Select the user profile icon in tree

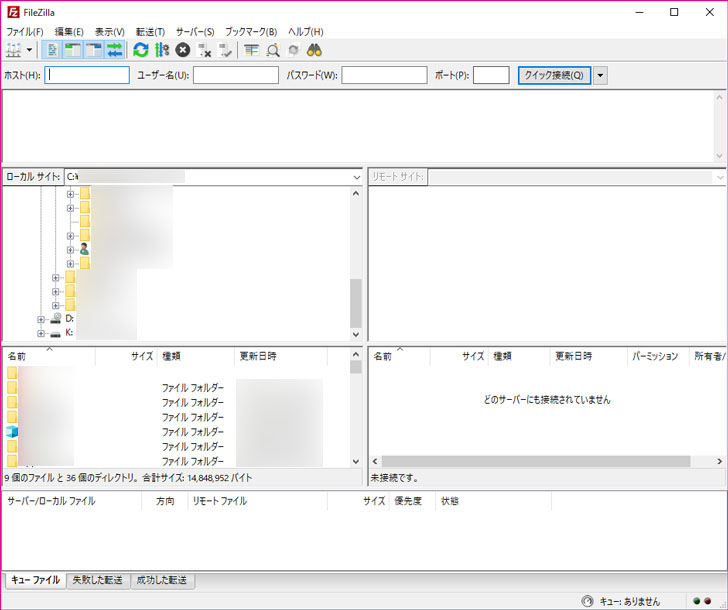(84, 249)
